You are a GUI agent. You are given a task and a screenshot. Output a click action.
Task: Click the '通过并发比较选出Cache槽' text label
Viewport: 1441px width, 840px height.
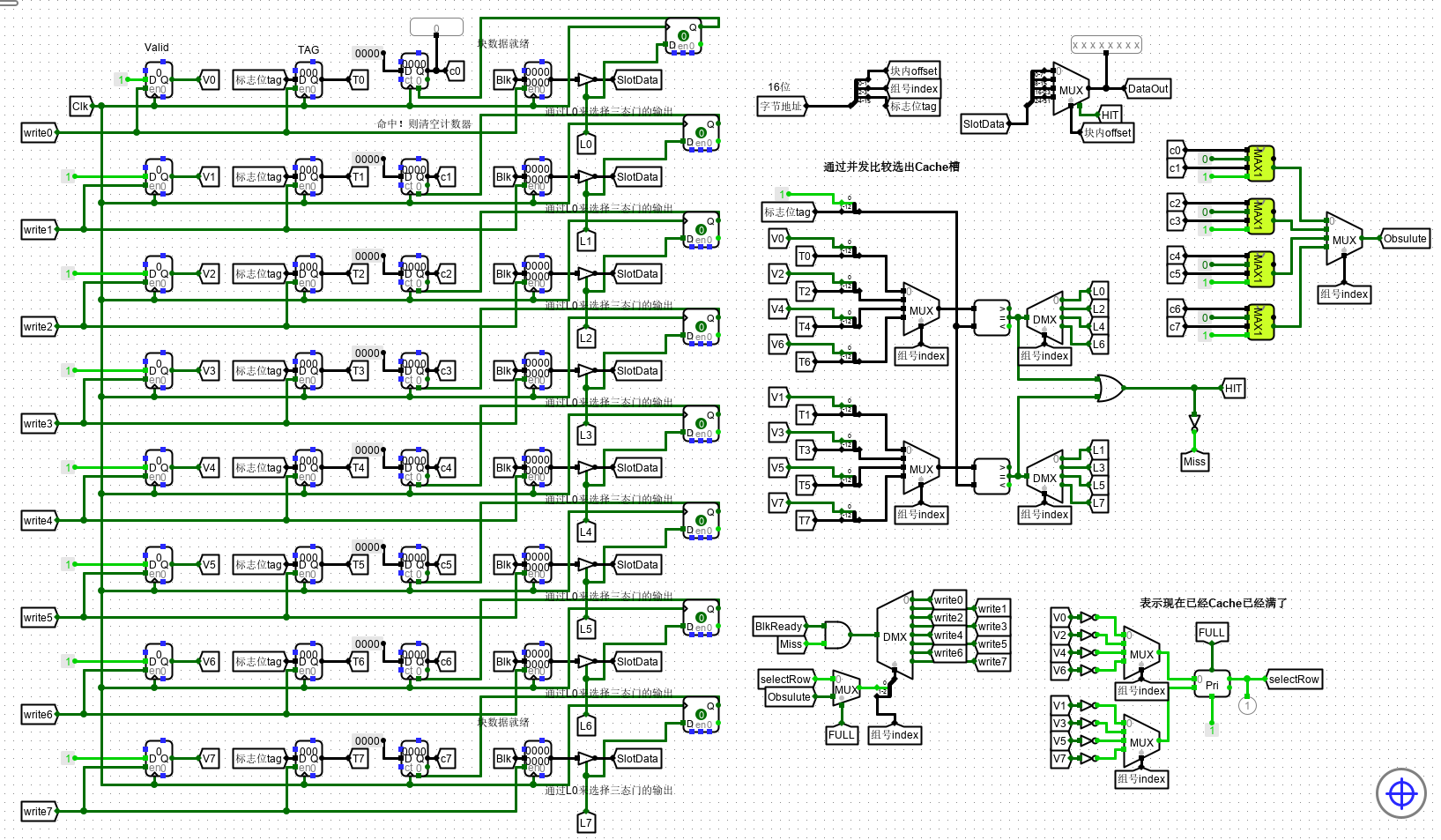tap(891, 167)
